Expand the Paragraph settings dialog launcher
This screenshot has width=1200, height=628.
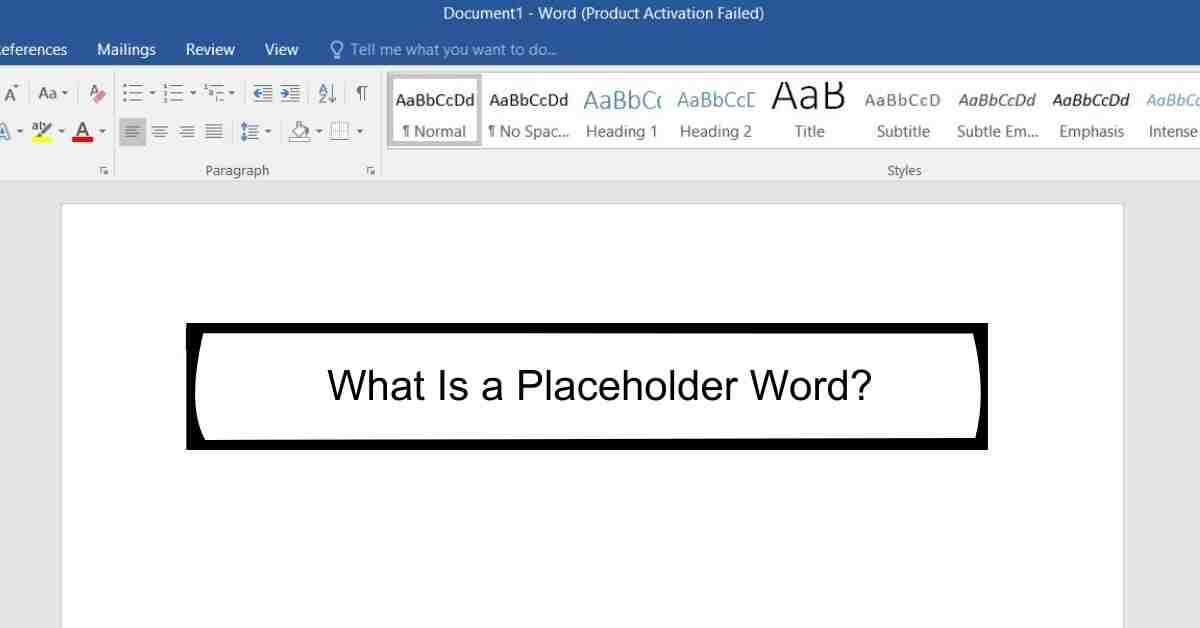(x=371, y=171)
